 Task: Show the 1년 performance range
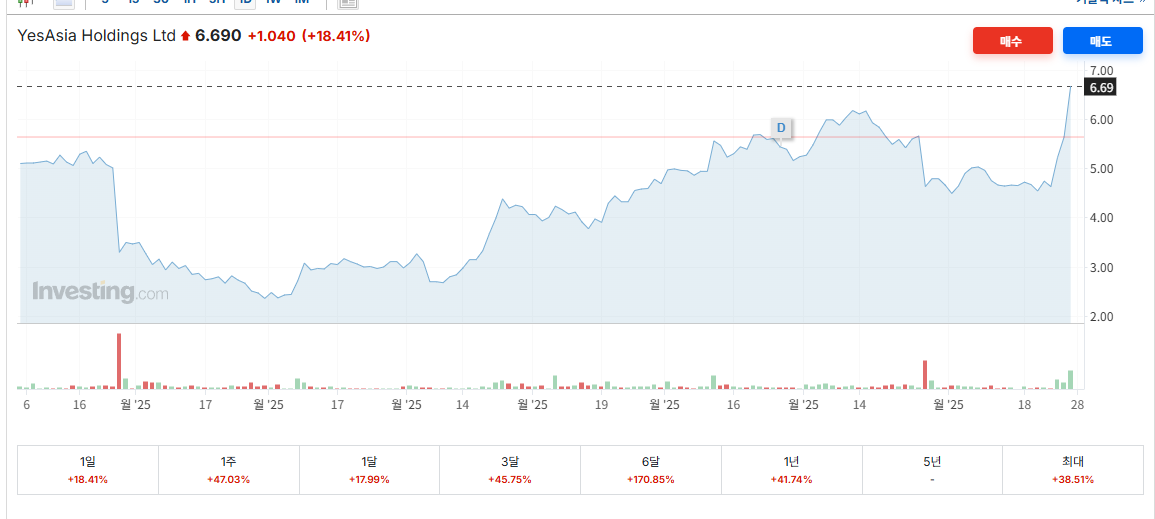coord(791,470)
